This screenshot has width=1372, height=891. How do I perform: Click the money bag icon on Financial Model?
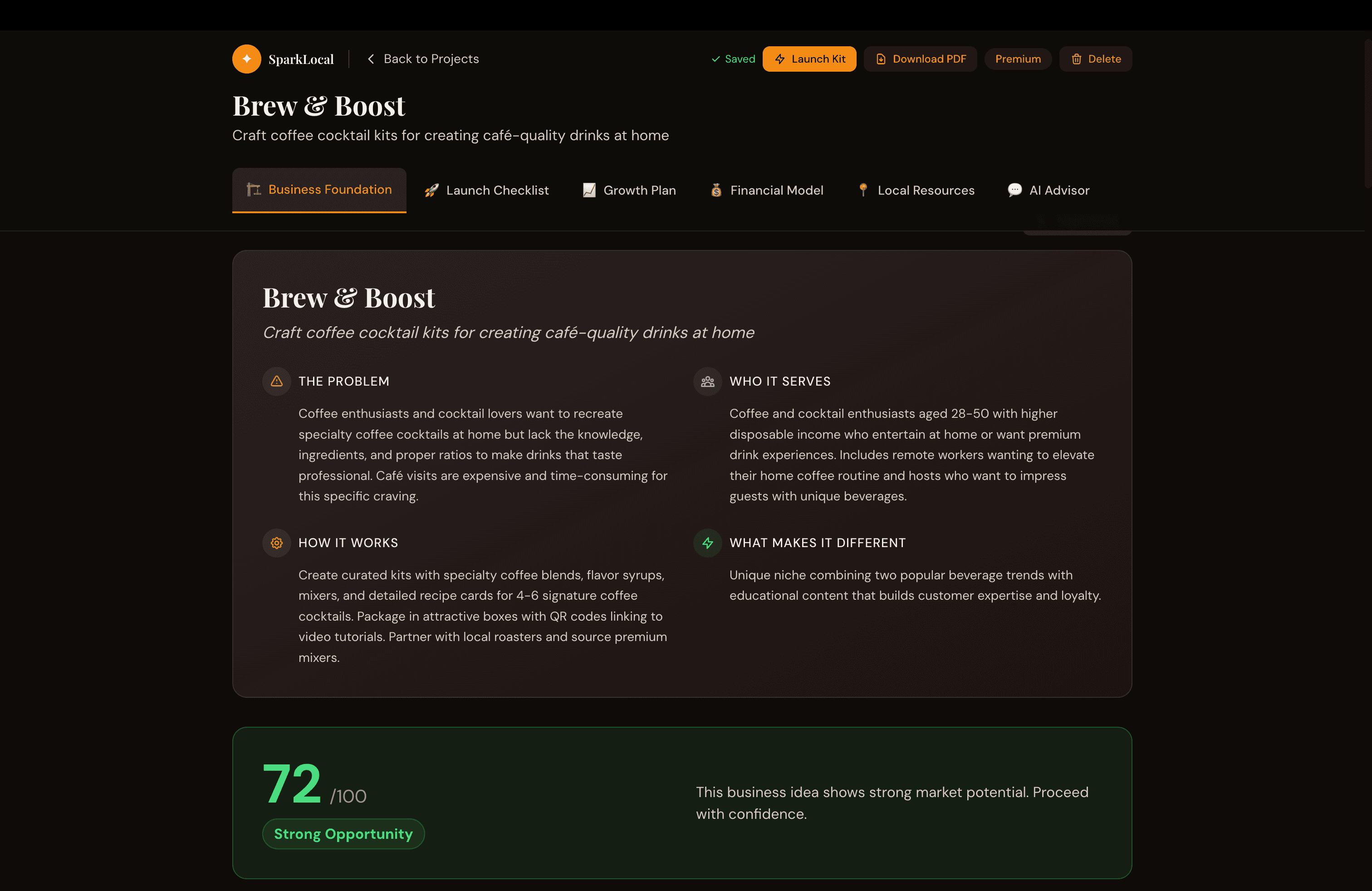click(x=715, y=190)
